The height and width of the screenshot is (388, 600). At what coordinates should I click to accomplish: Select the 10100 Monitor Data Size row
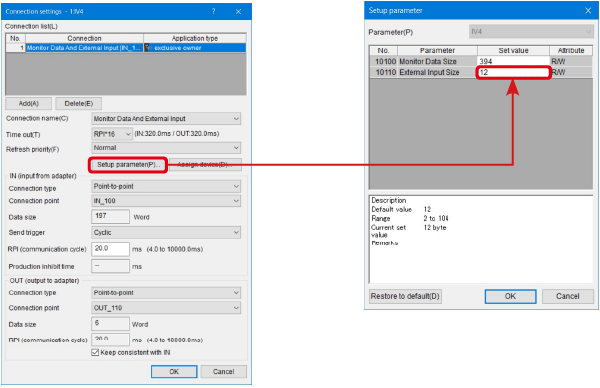tap(481, 61)
